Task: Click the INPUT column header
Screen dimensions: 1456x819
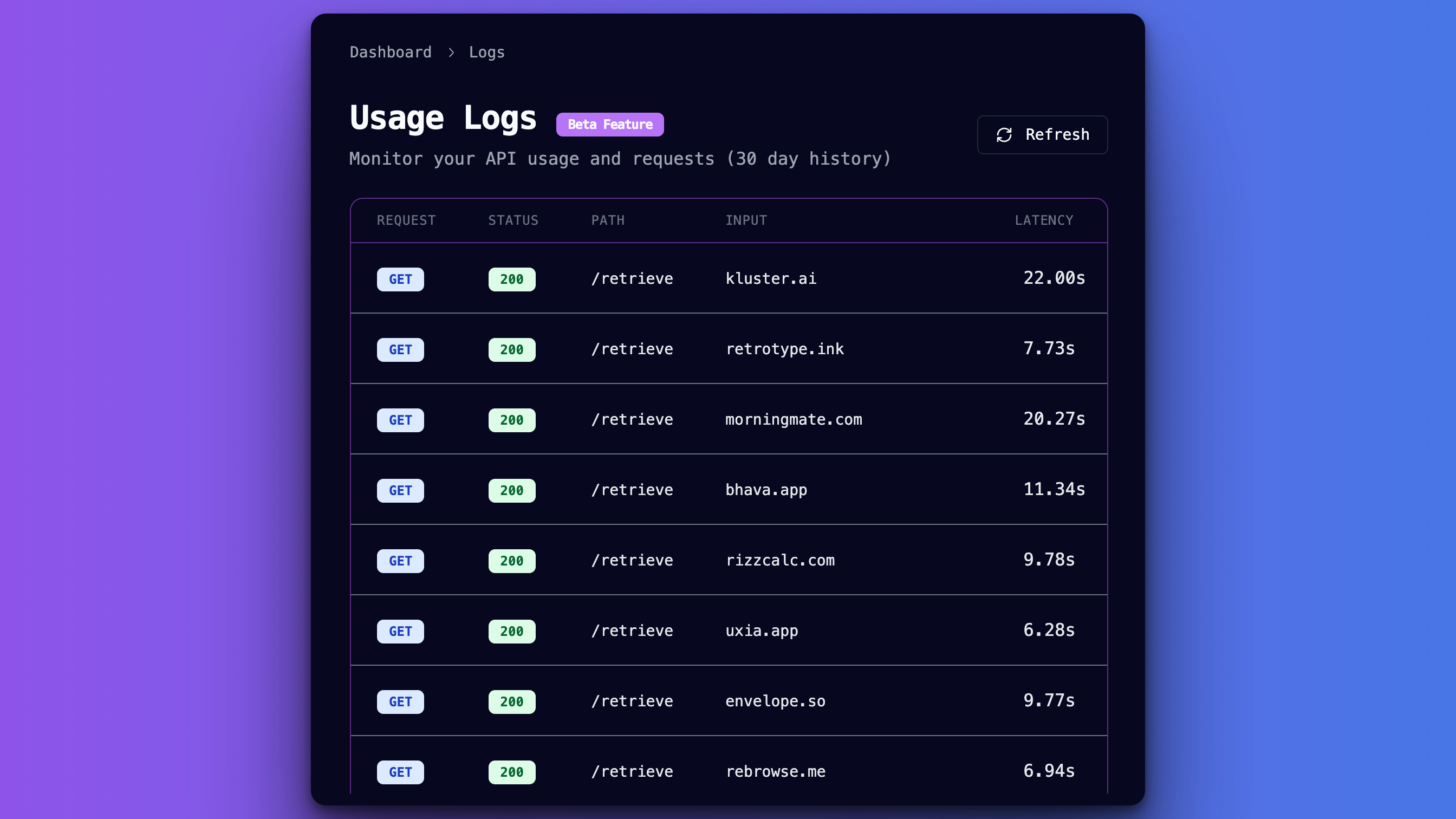Action: (x=746, y=220)
